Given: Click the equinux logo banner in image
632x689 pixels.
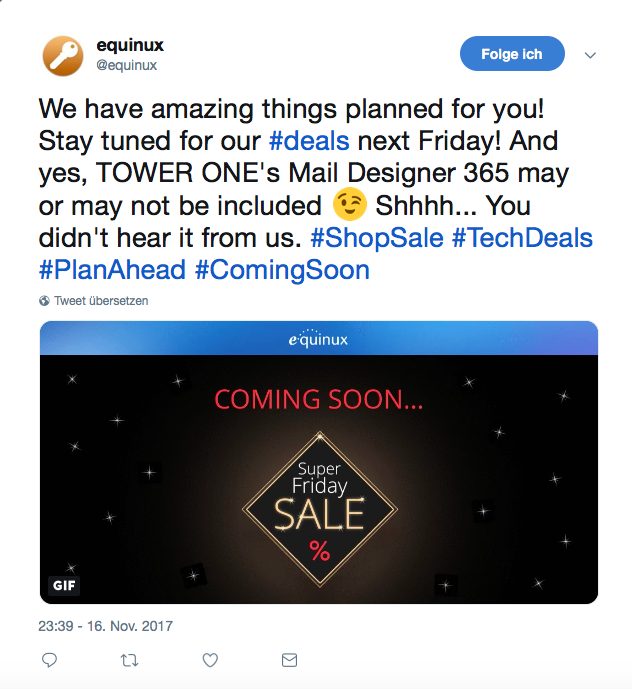Looking at the screenshot, I should tap(319, 338).
